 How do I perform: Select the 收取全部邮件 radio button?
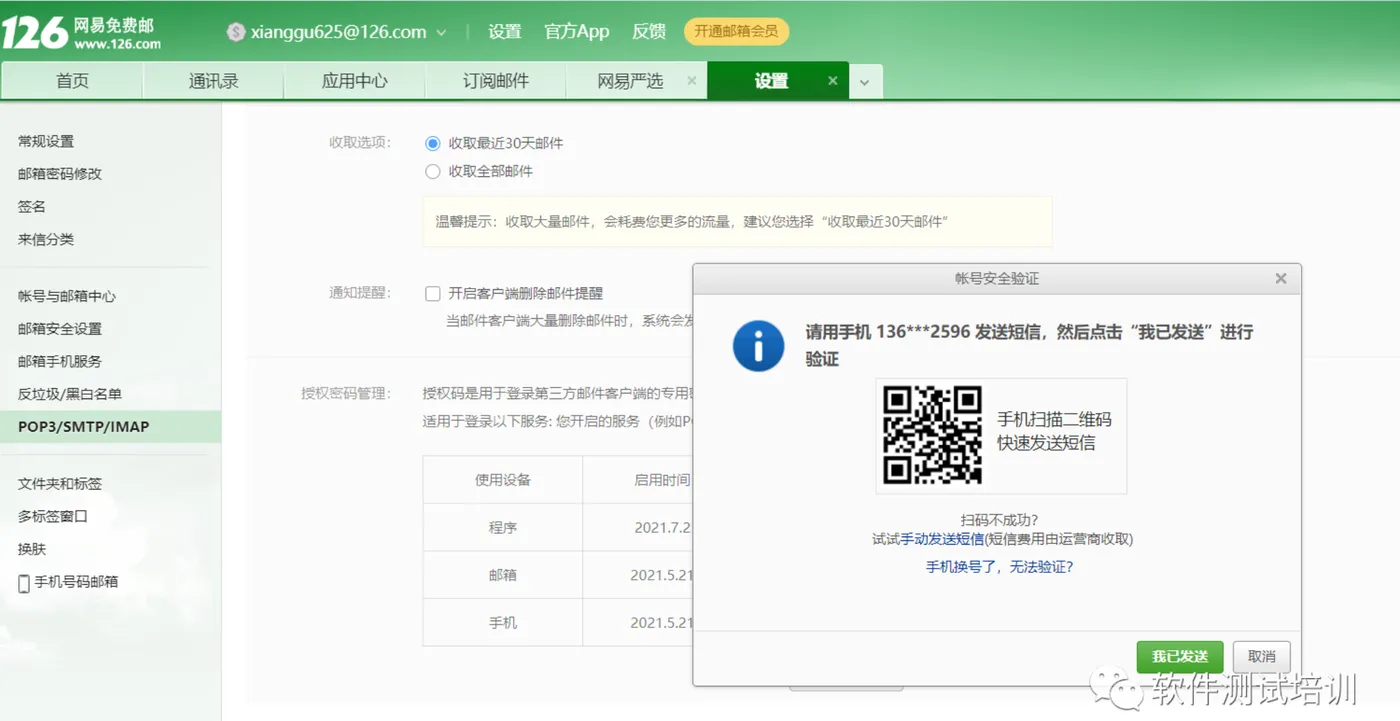pos(433,171)
